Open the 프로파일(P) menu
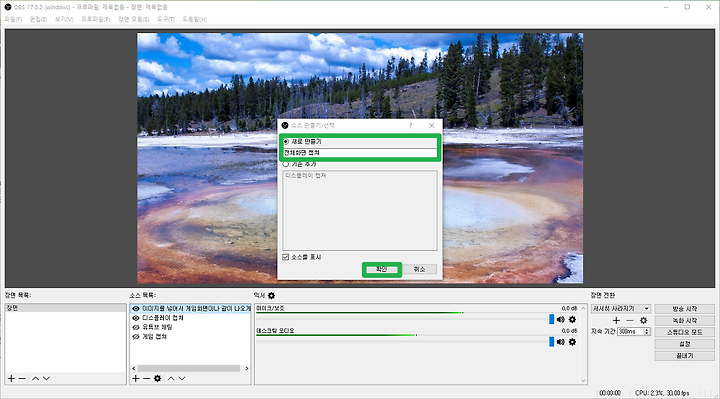This screenshot has width=720, height=399. (96, 19)
